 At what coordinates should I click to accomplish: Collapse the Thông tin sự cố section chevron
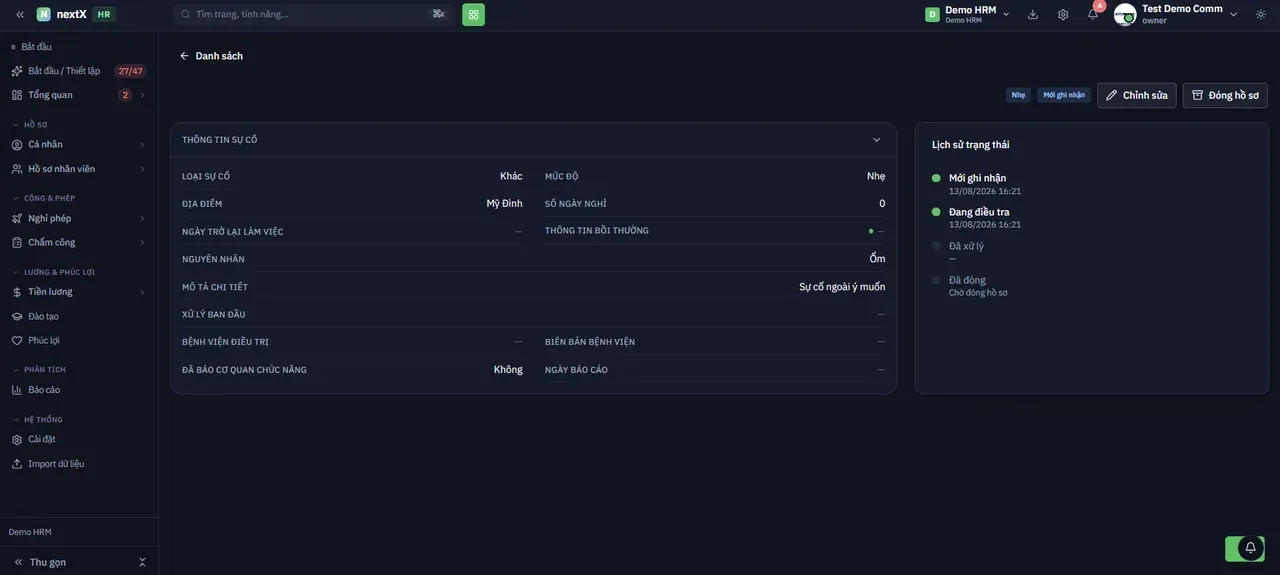pyautogui.click(x=877, y=140)
